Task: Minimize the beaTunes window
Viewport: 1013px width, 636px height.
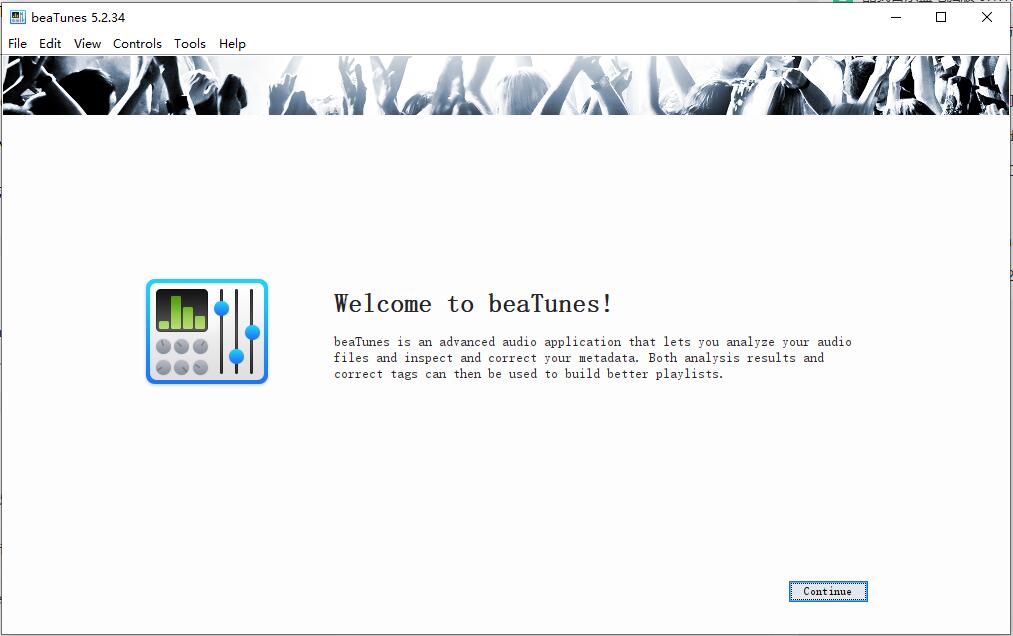Action: tap(895, 17)
